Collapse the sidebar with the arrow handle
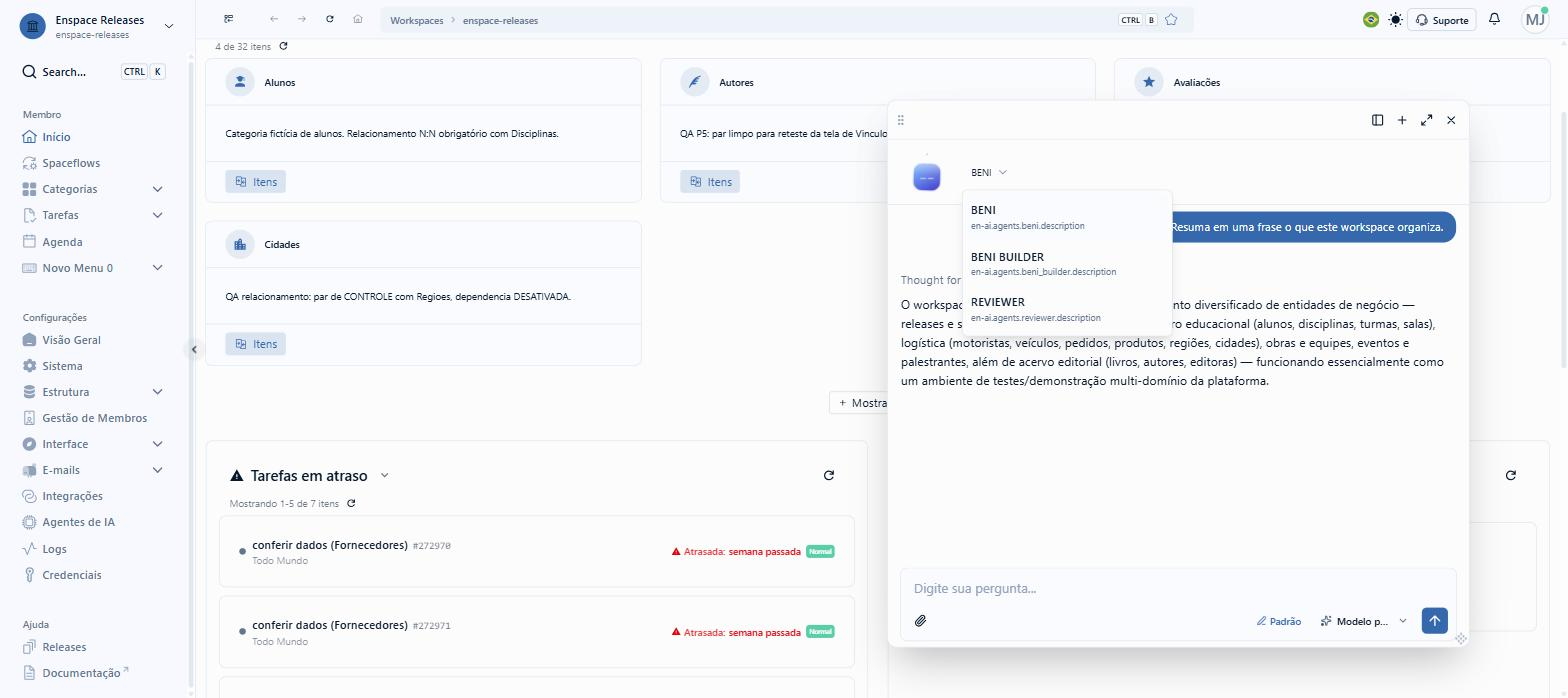This screenshot has height=698, width=1568. click(194, 349)
